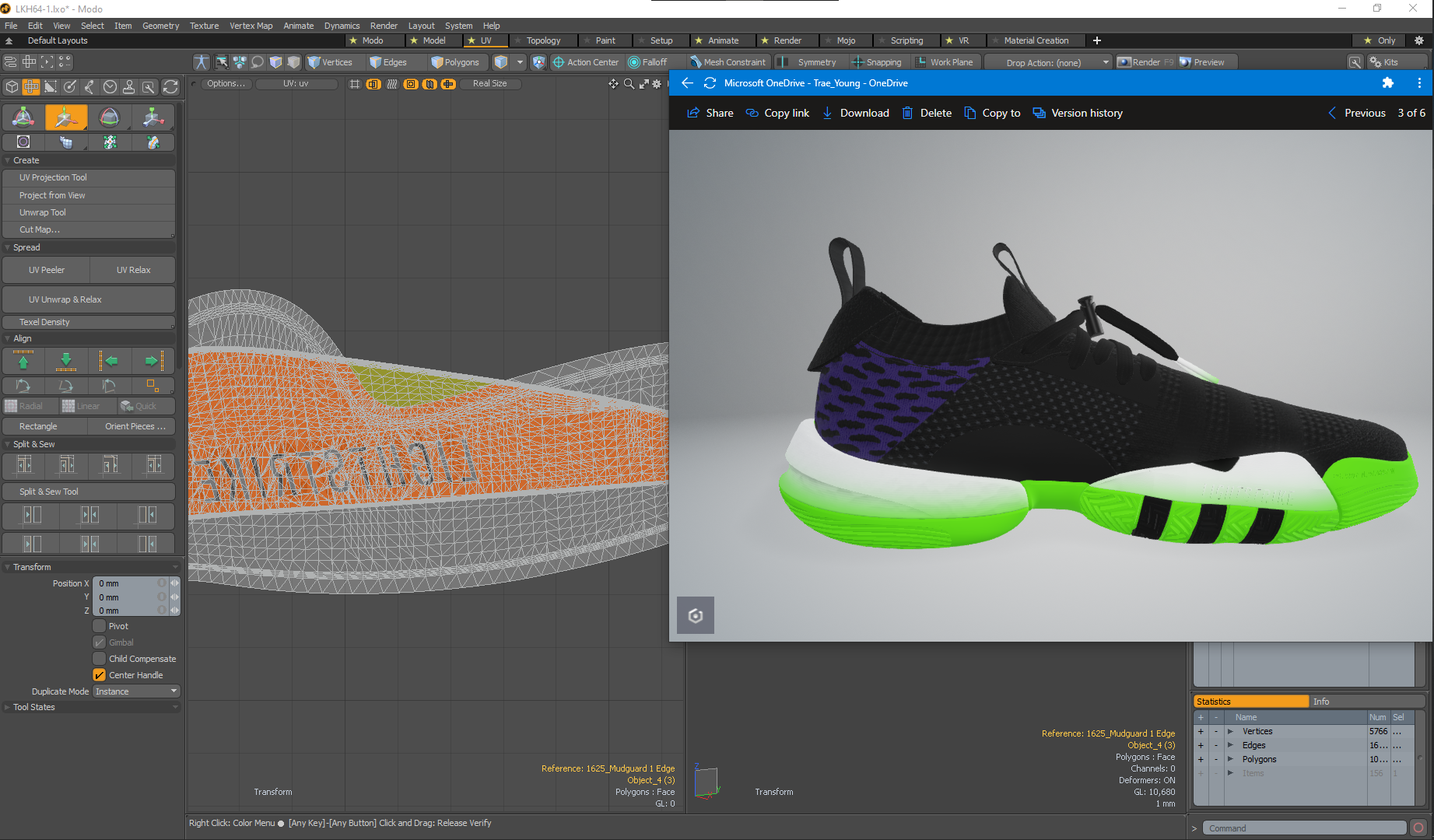Reload the OneDrive page with the refresh icon

[710, 83]
